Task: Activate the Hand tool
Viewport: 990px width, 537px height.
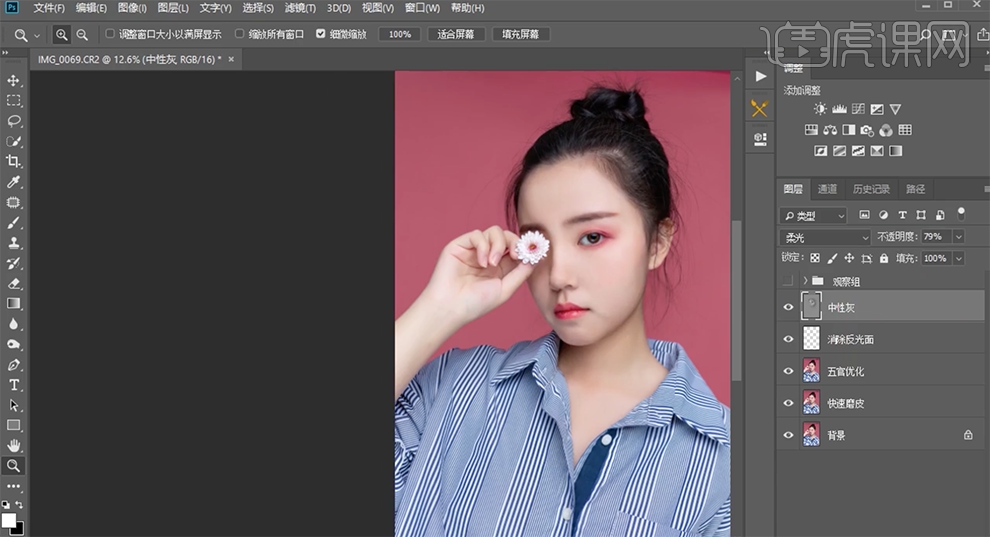Action: coord(14,445)
